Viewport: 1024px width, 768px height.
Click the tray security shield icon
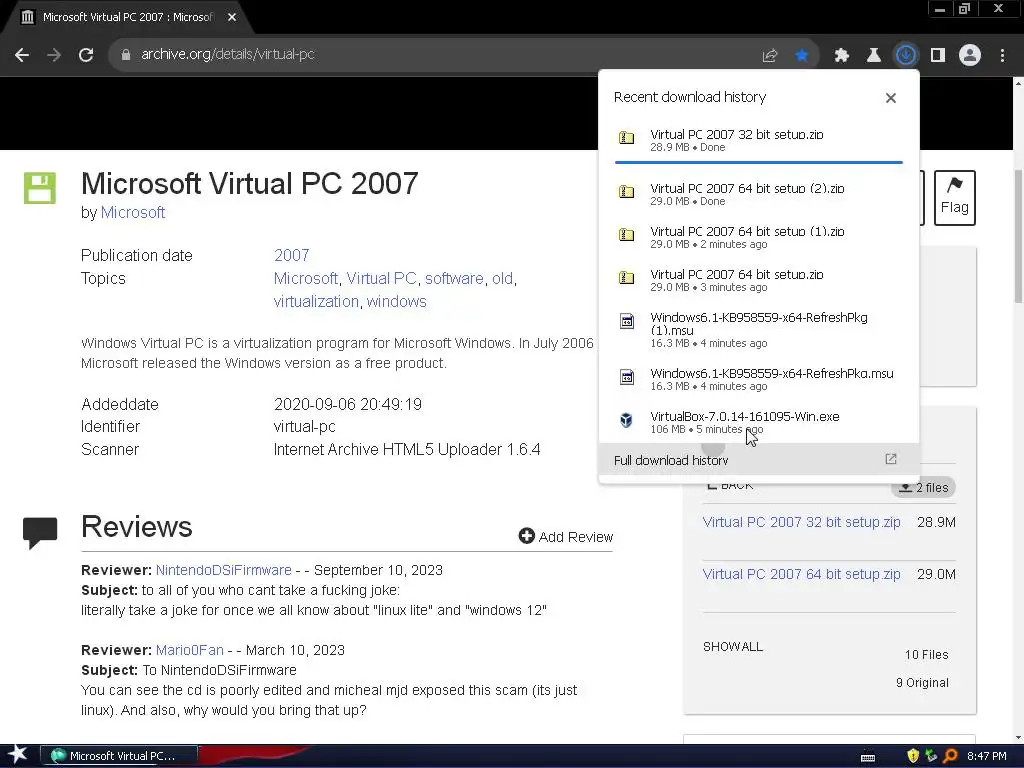pos(913,756)
